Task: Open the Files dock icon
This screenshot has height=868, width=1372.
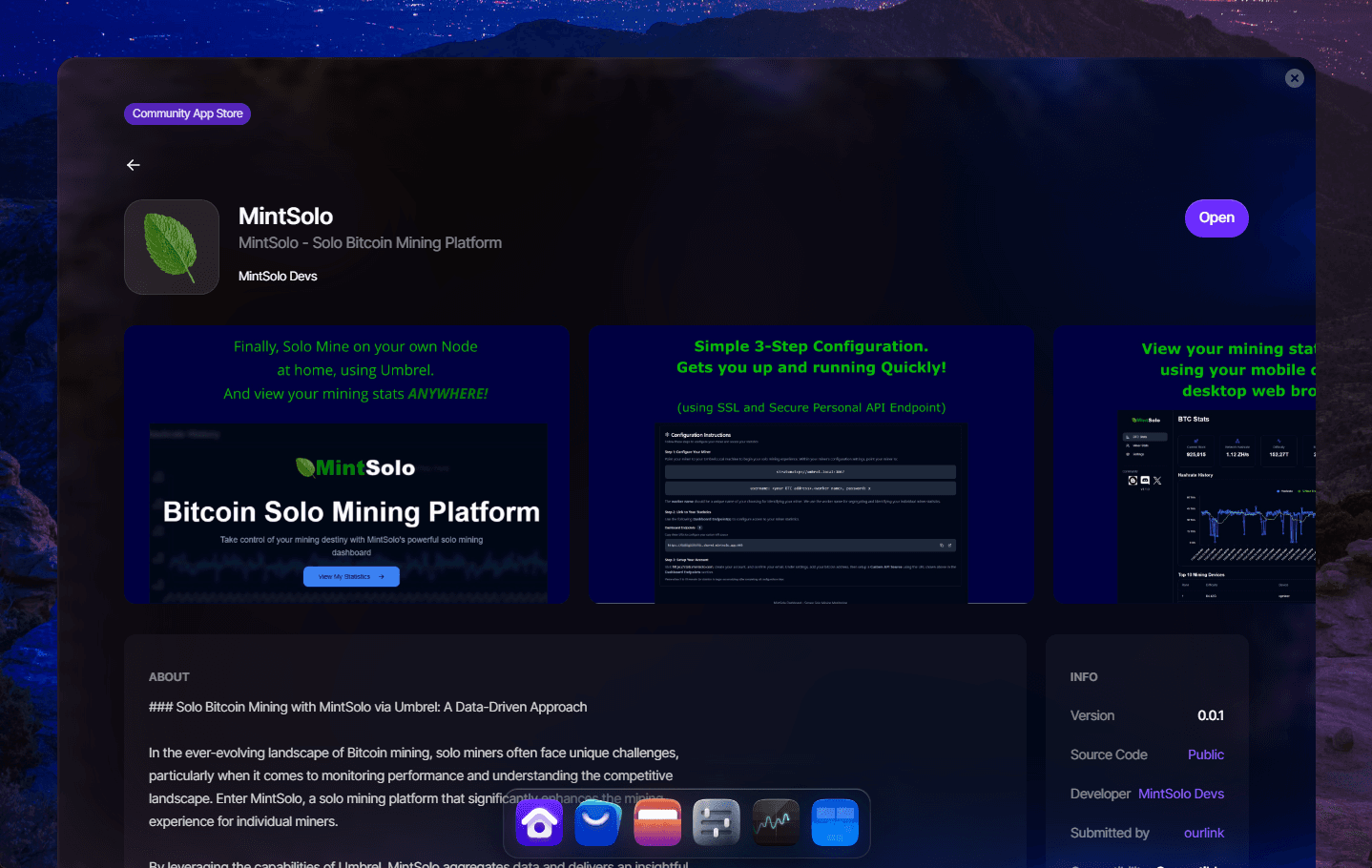Action: 657,822
